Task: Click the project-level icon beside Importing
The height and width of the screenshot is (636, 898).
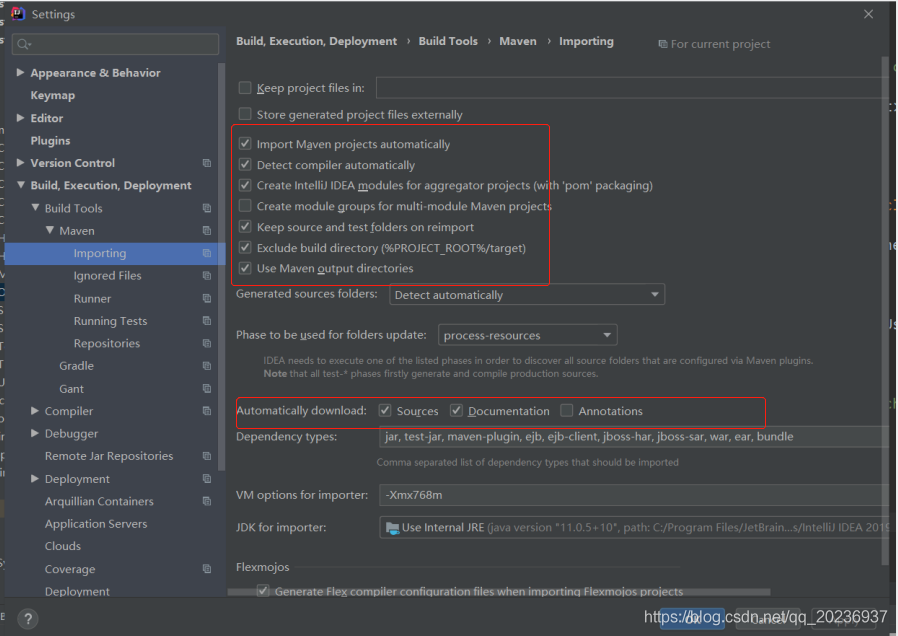Action: (x=207, y=253)
